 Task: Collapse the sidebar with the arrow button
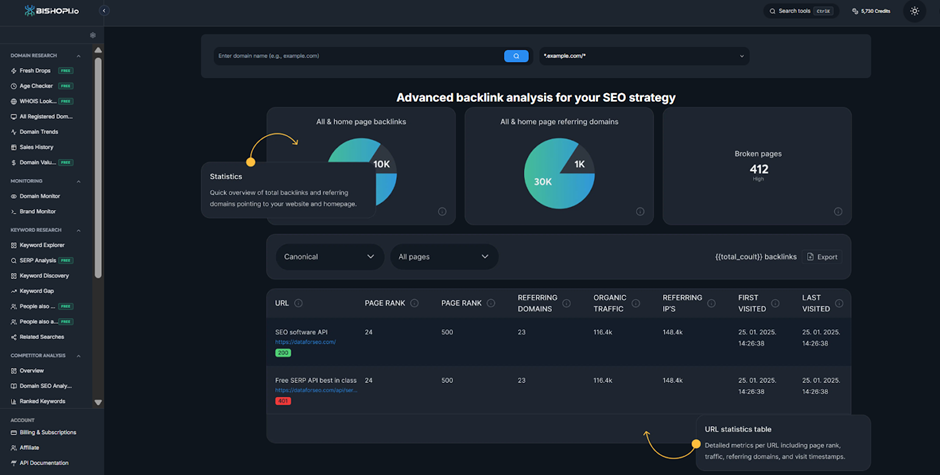pyautogui.click(x=104, y=11)
